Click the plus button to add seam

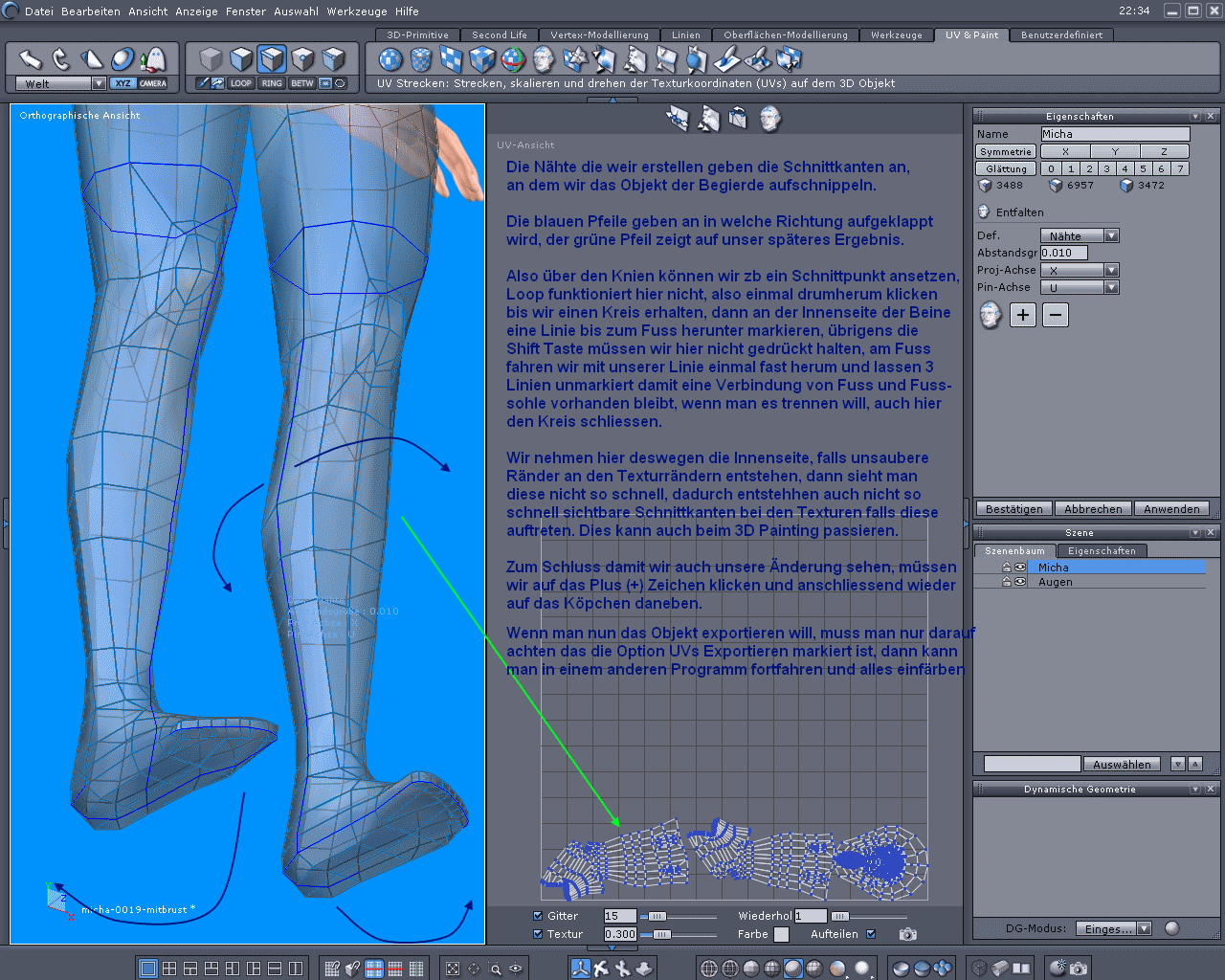[1023, 315]
